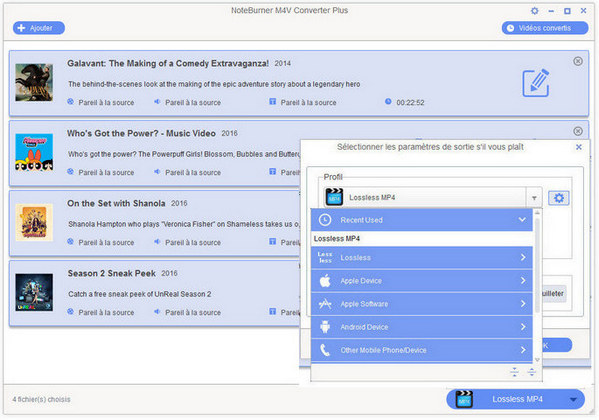The image size is (599, 420).
Task: Click the video track icon for Season 2 Sneak Peek
Action: click(x=70, y=311)
